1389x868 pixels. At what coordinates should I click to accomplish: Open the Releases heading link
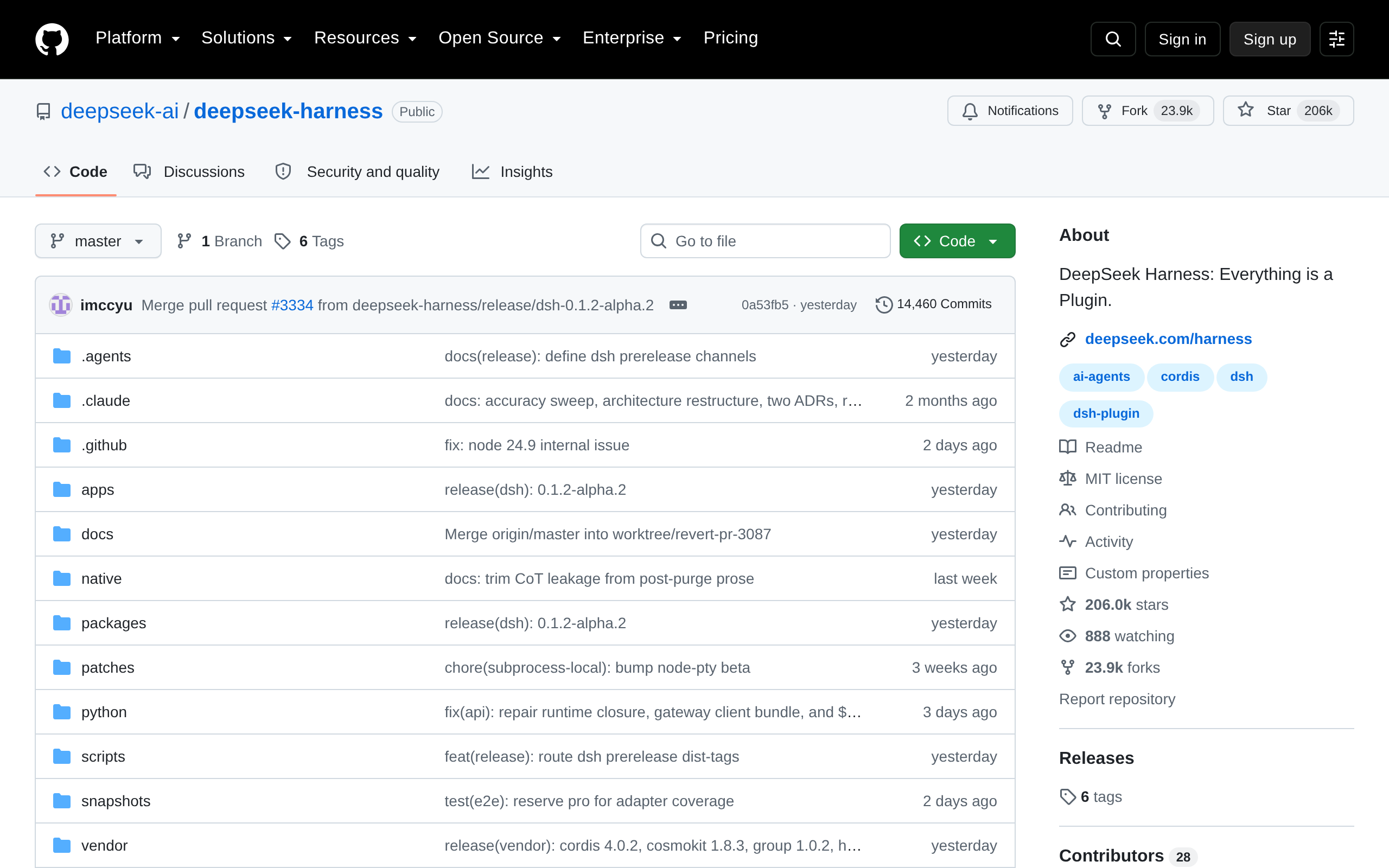tap(1096, 758)
